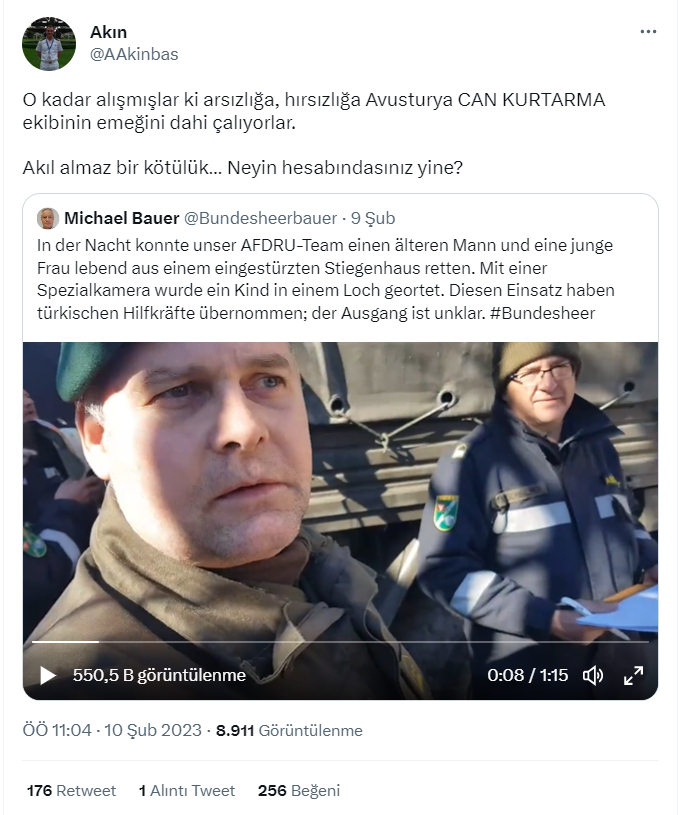The width and height of the screenshot is (678, 815).
Task: Show the 256 Beğeni likes list
Action: pyautogui.click(x=299, y=791)
